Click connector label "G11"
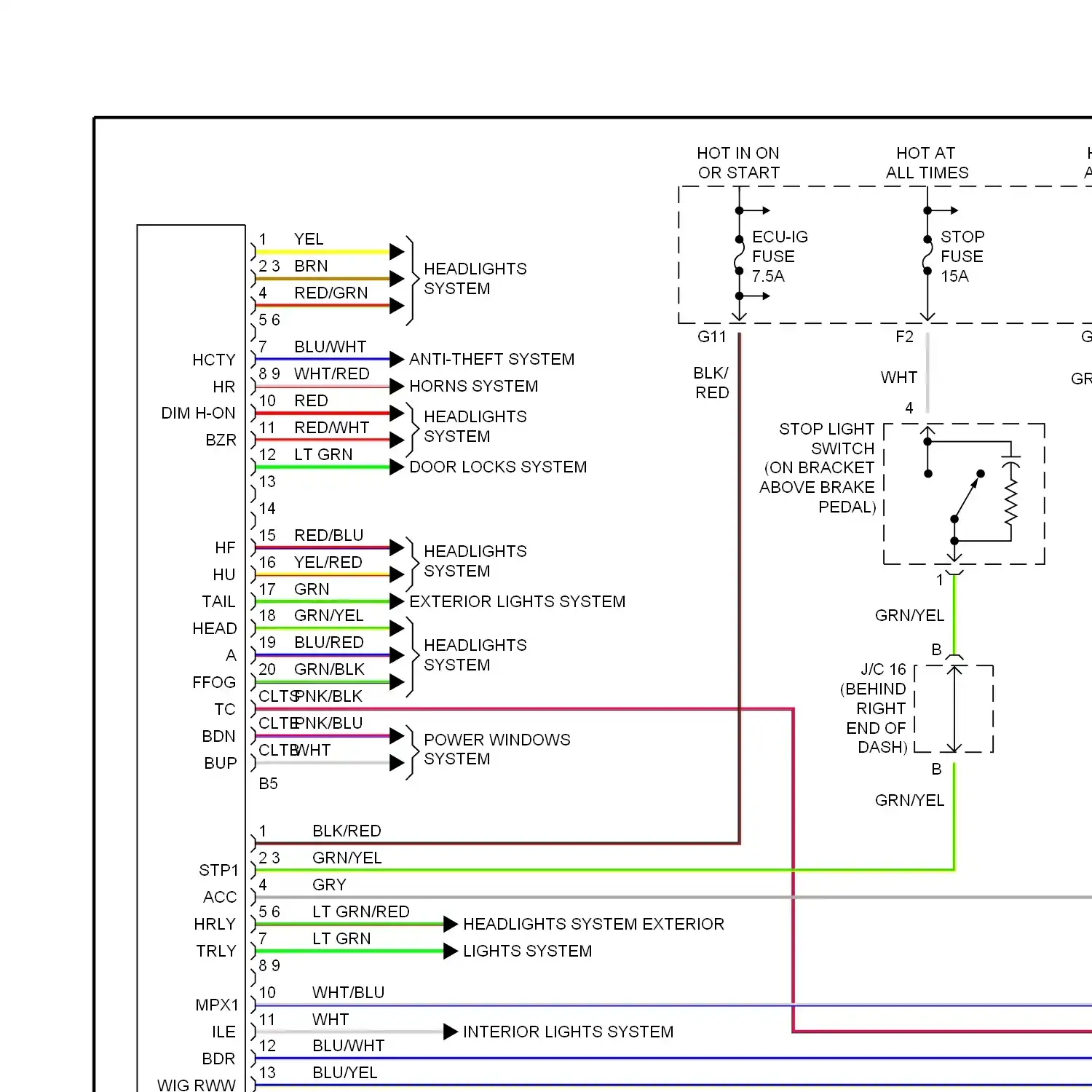The width and height of the screenshot is (1092, 1092). click(712, 336)
